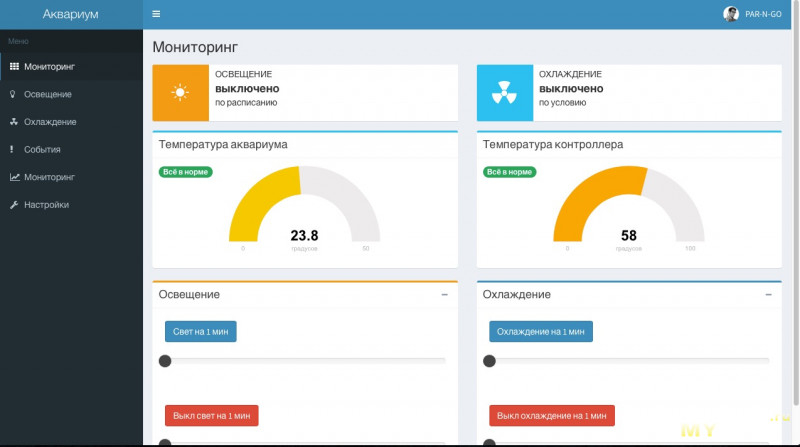Open the Мониторинг chart menu item

pos(49,177)
